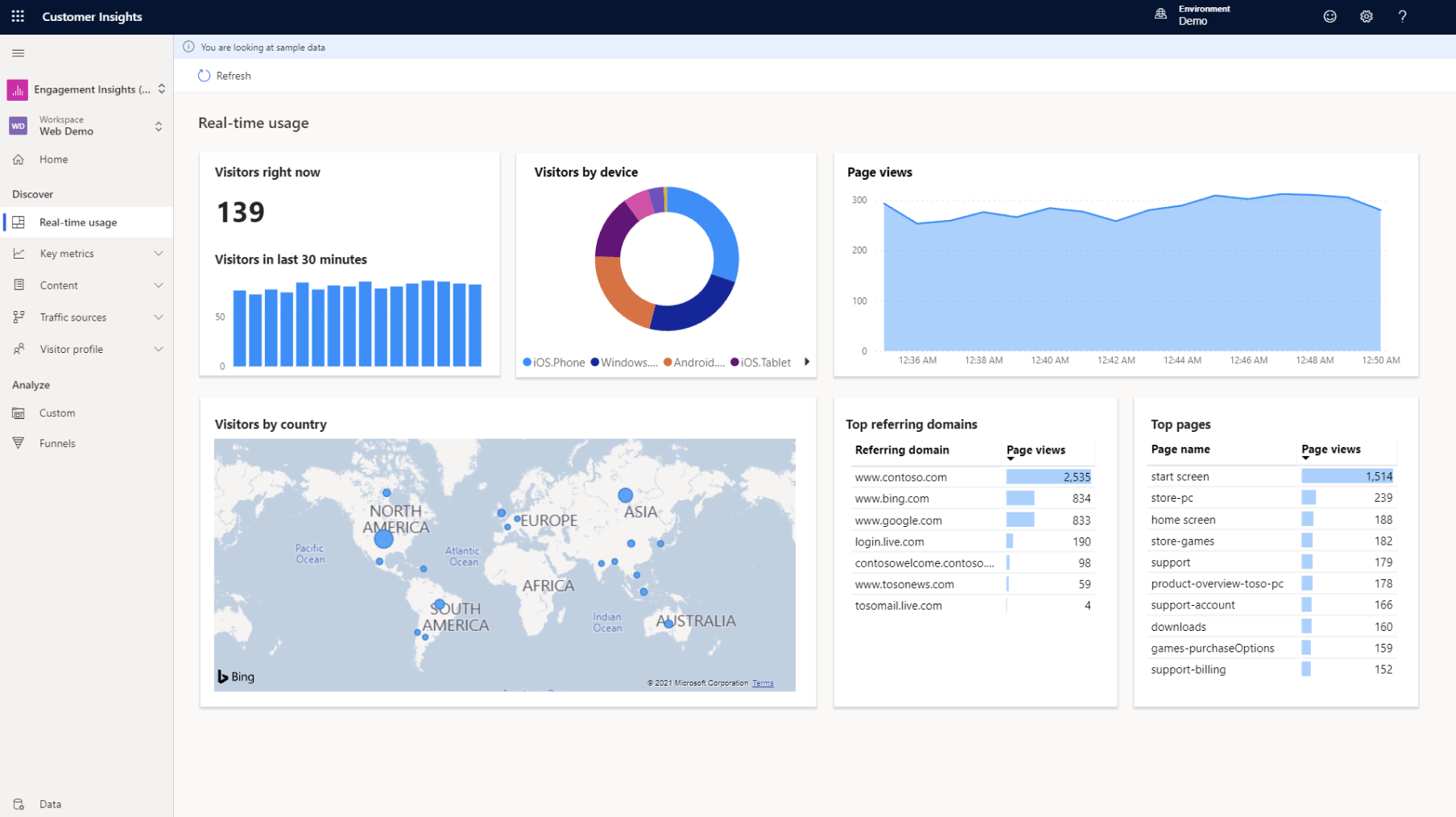Image resolution: width=1456 pixels, height=817 pixels.
Task: Select the start screen page row
Action: tap(1272, 476)
